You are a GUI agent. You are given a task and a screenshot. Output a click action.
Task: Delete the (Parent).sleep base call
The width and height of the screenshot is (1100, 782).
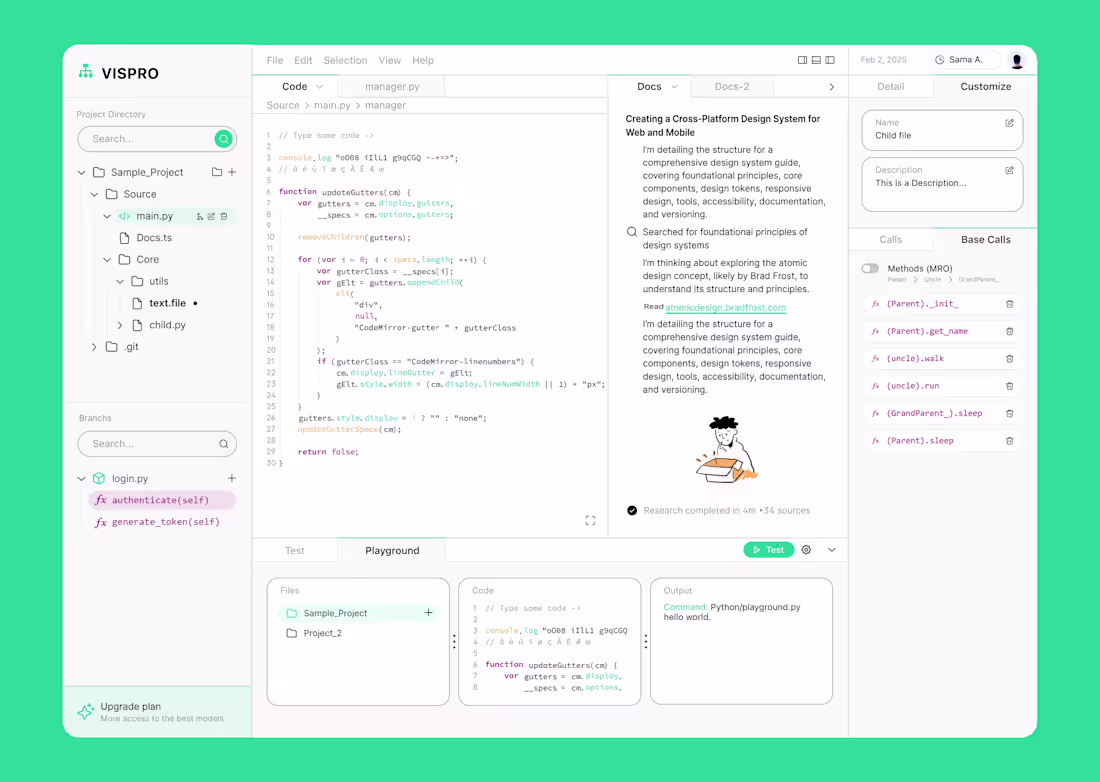(1010, 441)
